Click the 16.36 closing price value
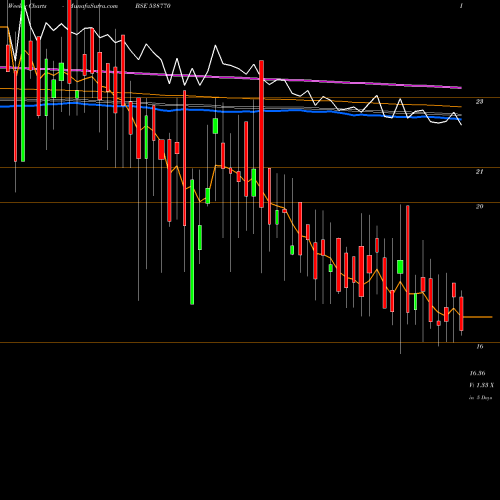The height and width of the screenshot is (500, 500). tap(477, 373)
